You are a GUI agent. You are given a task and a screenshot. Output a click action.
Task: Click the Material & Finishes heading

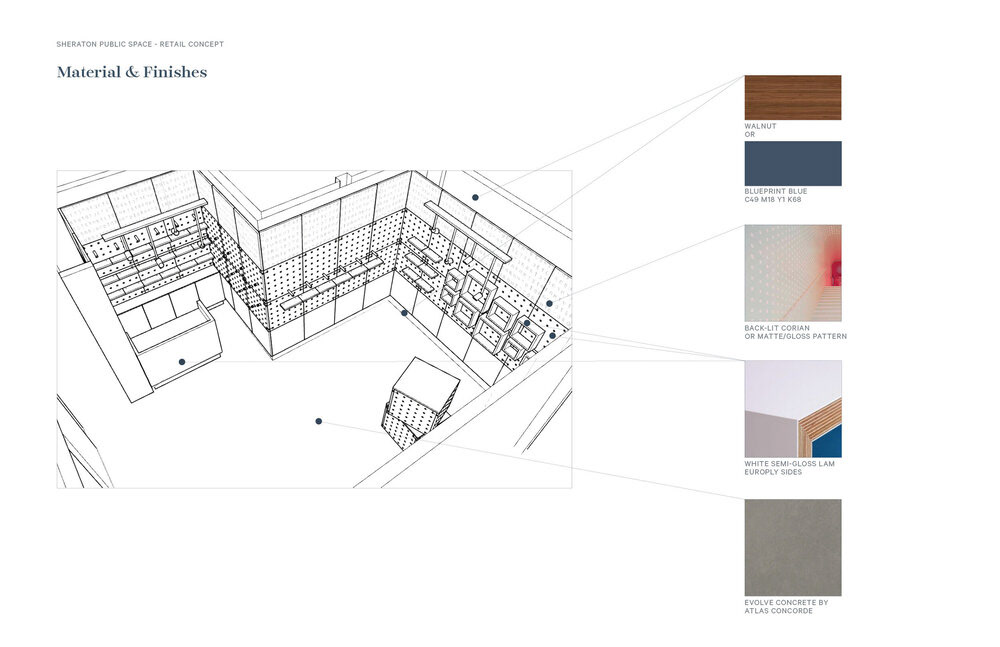132,72
